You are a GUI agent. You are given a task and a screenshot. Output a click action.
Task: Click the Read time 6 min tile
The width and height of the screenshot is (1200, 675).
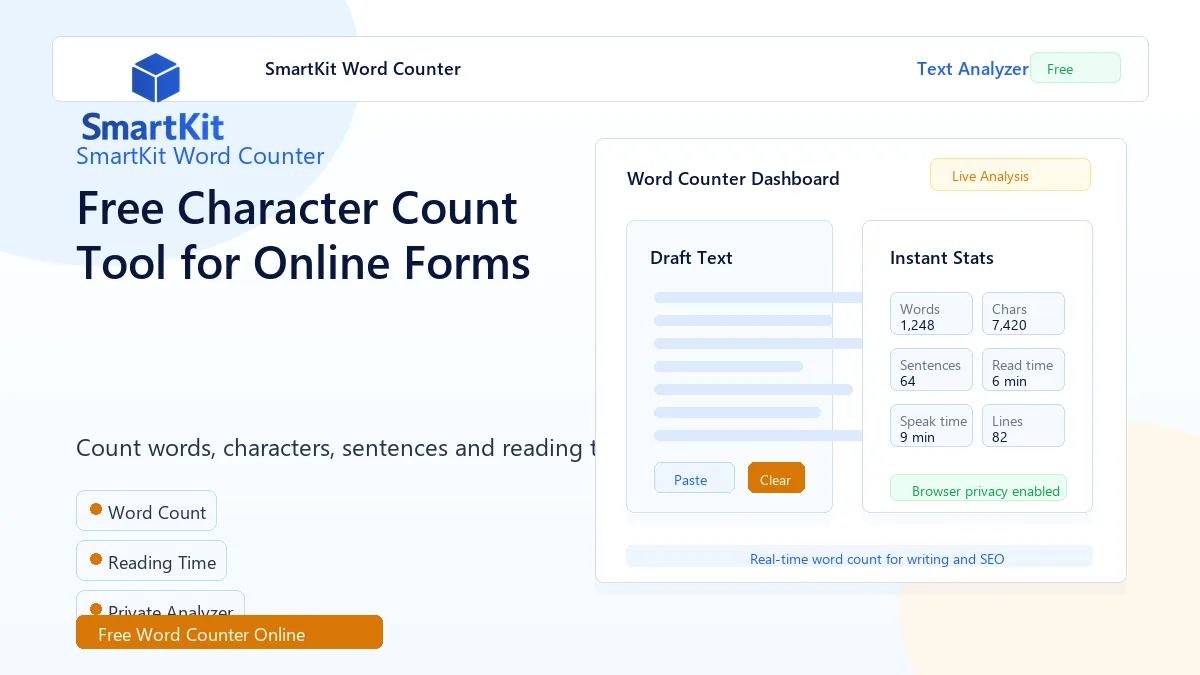pyautogui.click(x=1023, y=369)
